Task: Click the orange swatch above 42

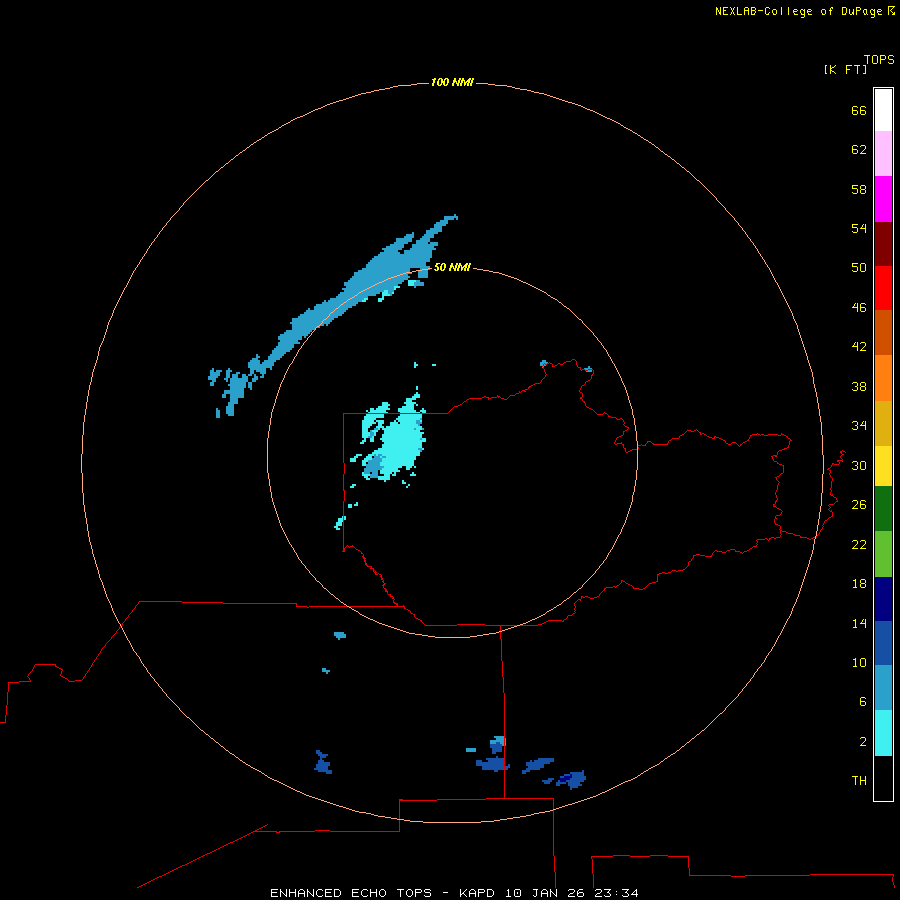Action: point(883,377)
